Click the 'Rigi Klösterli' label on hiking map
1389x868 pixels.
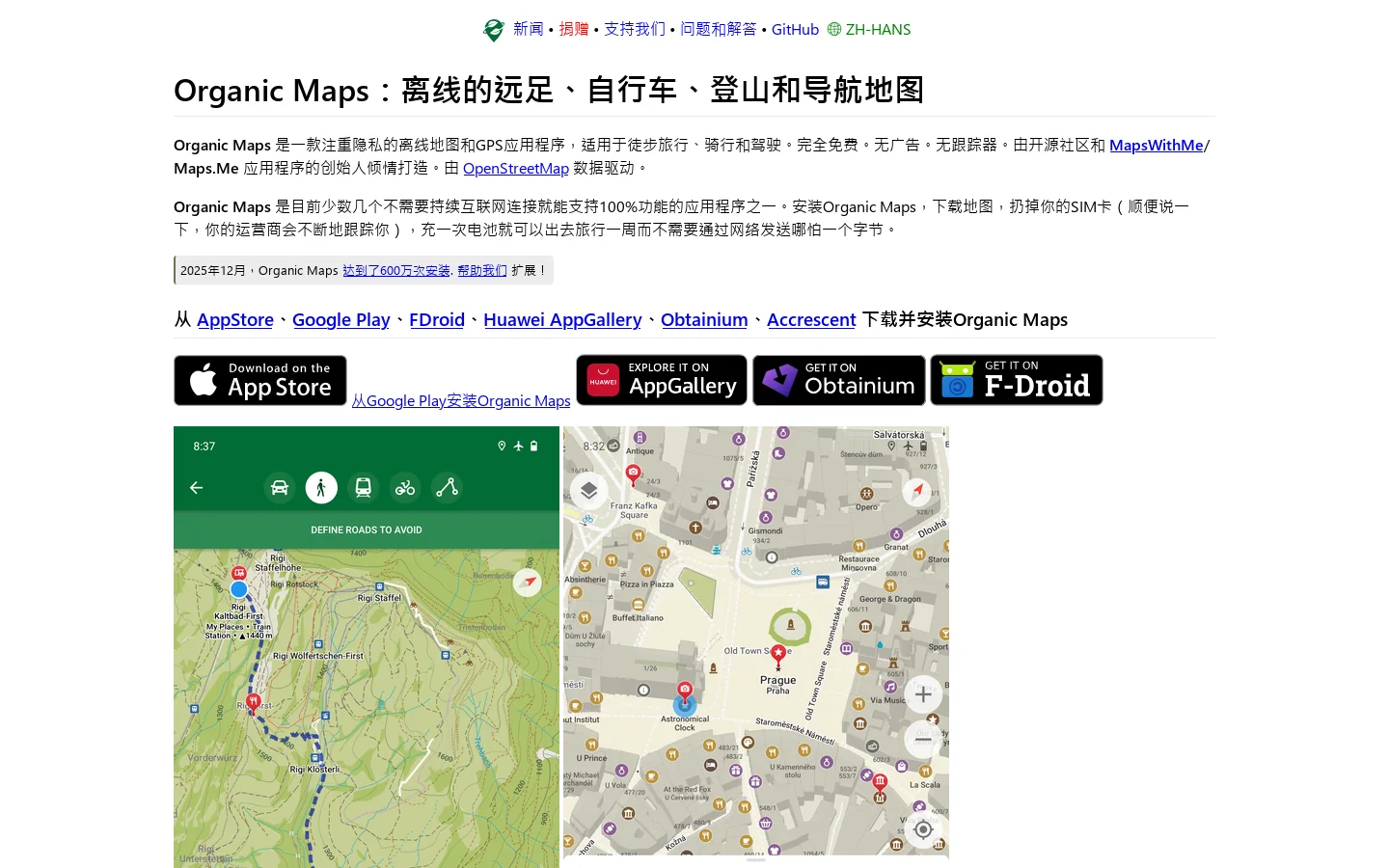tap(314, 770)
